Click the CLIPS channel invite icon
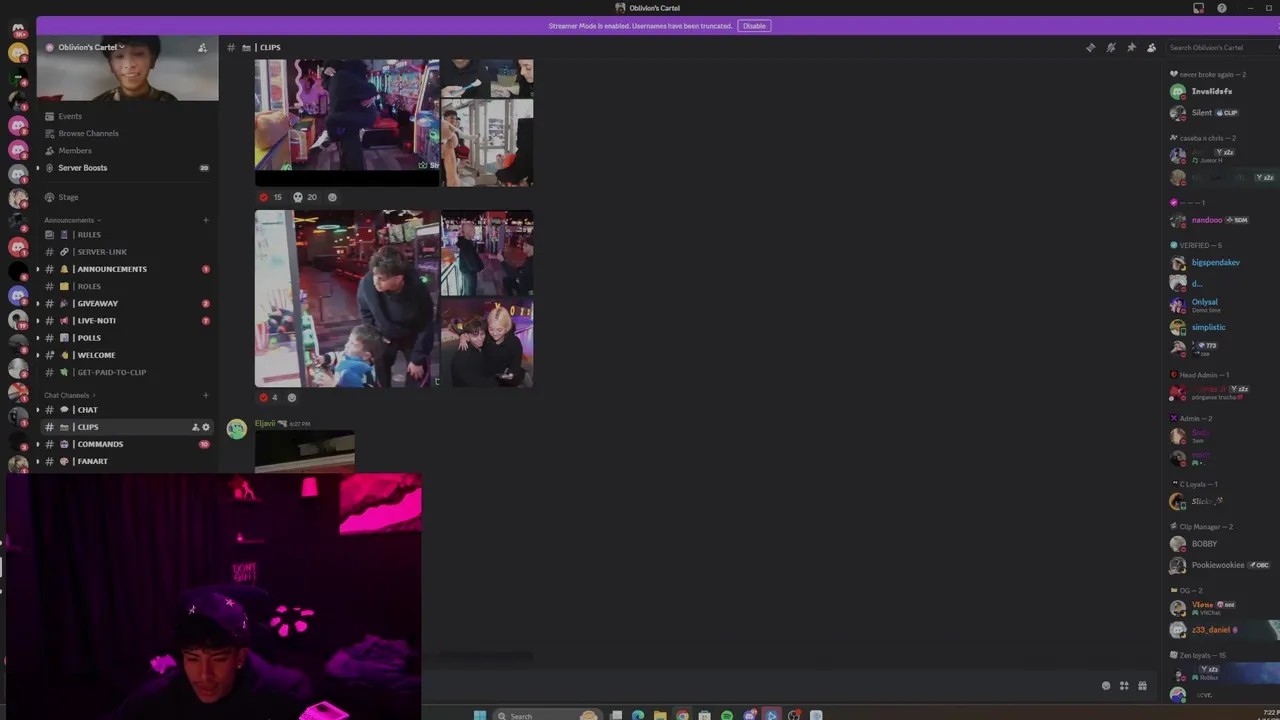 (196, 427)
